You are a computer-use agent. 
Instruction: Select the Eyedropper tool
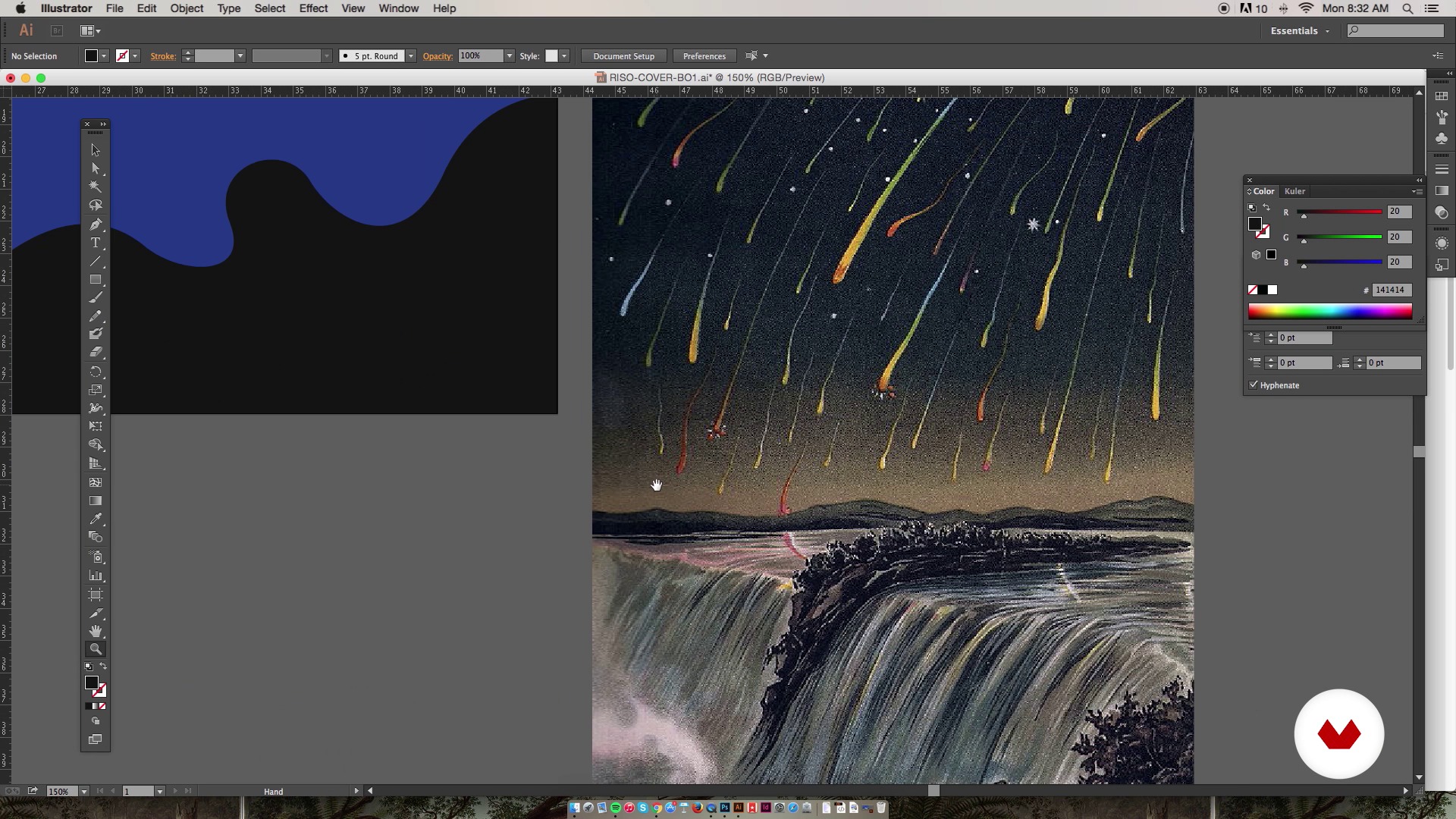(x=96, y=519)
